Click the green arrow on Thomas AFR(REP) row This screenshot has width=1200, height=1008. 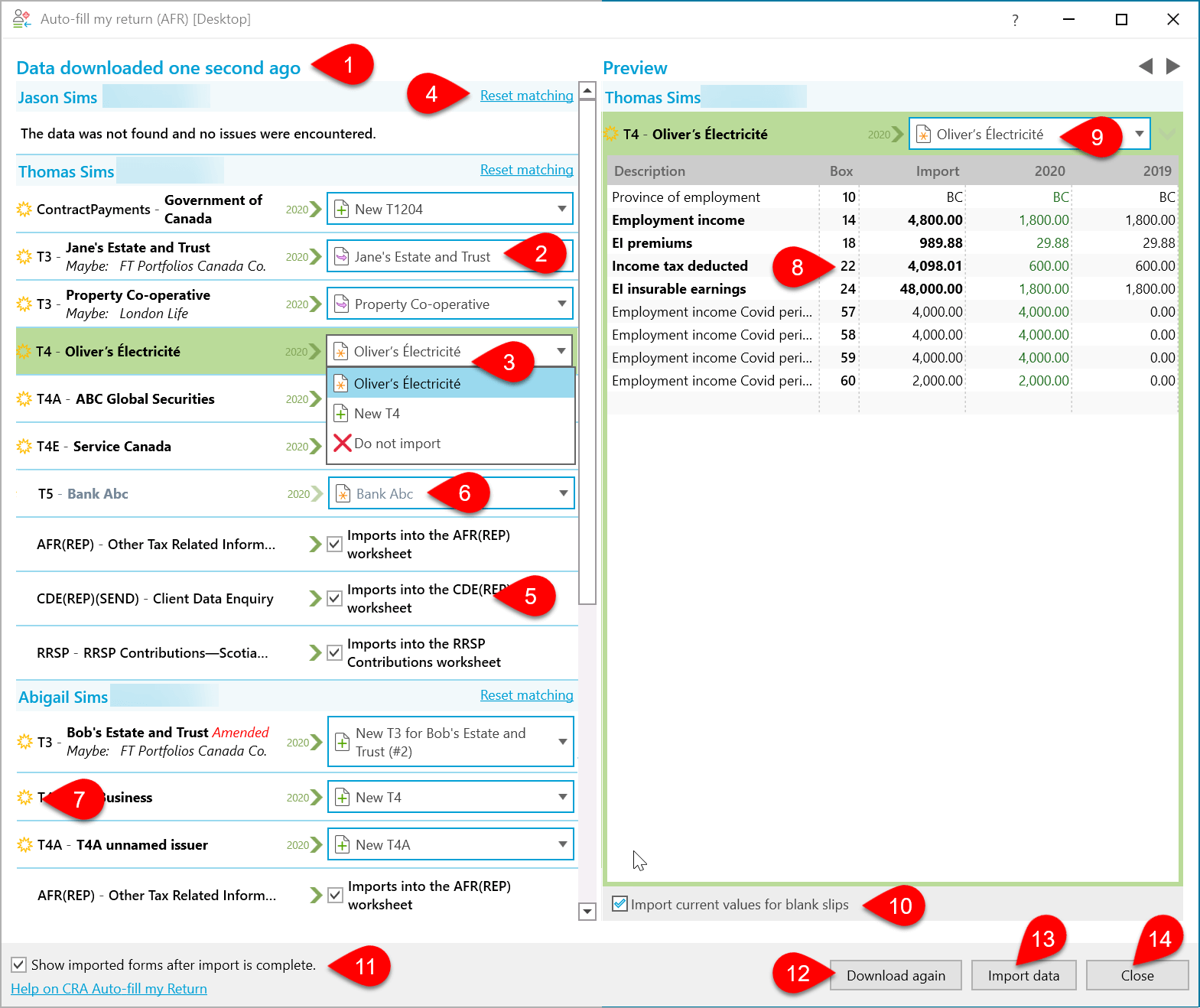[x=316, y=544]
